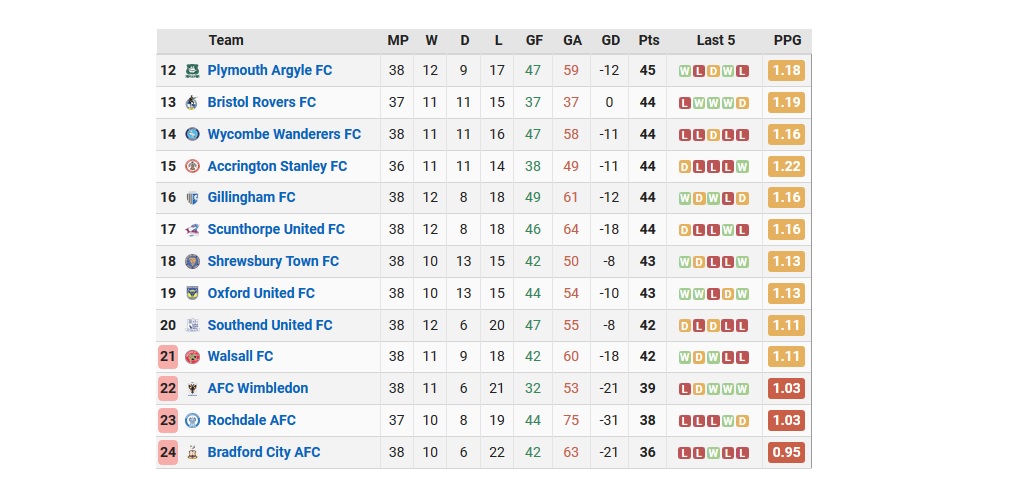Open the Oxford United FC team link
The height and width of the screenshot is (500, 1024).
click(261, 294)
